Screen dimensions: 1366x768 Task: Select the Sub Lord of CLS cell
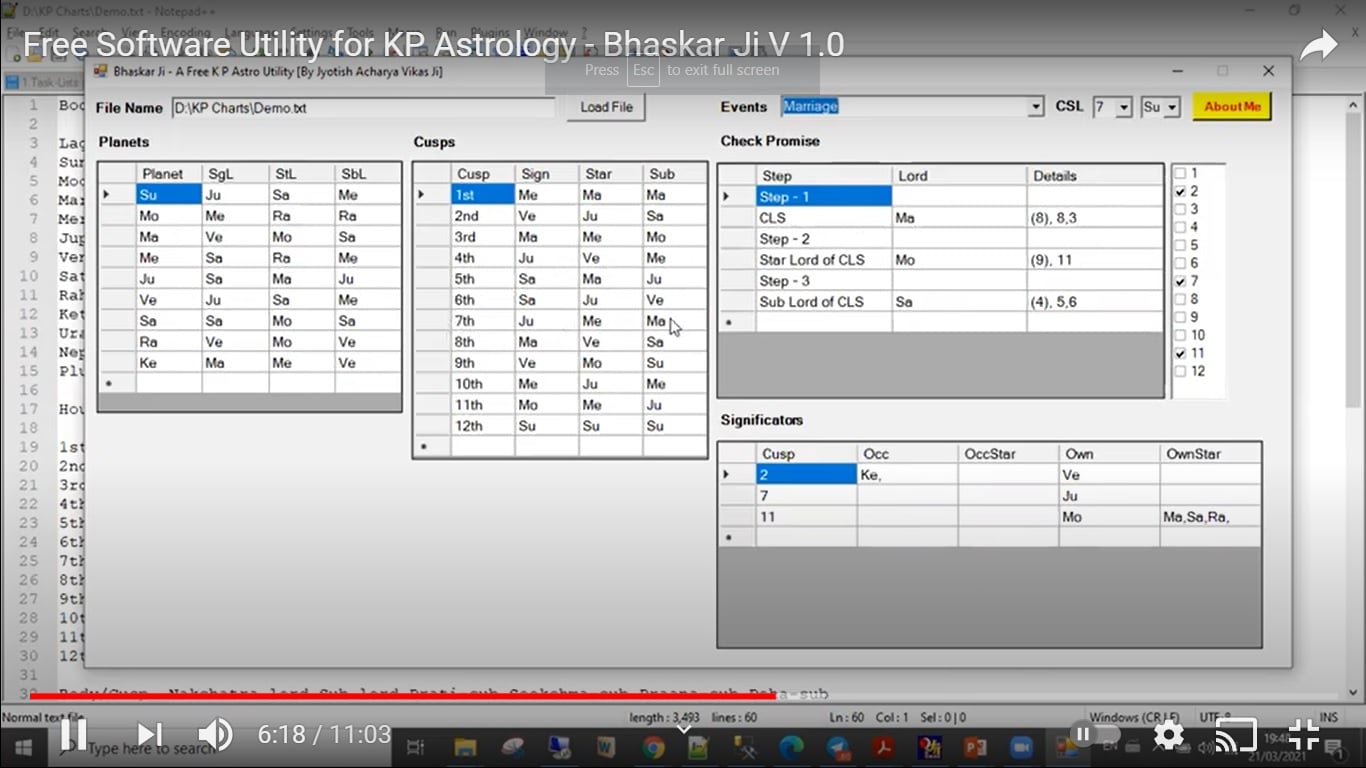click(824, 302)
